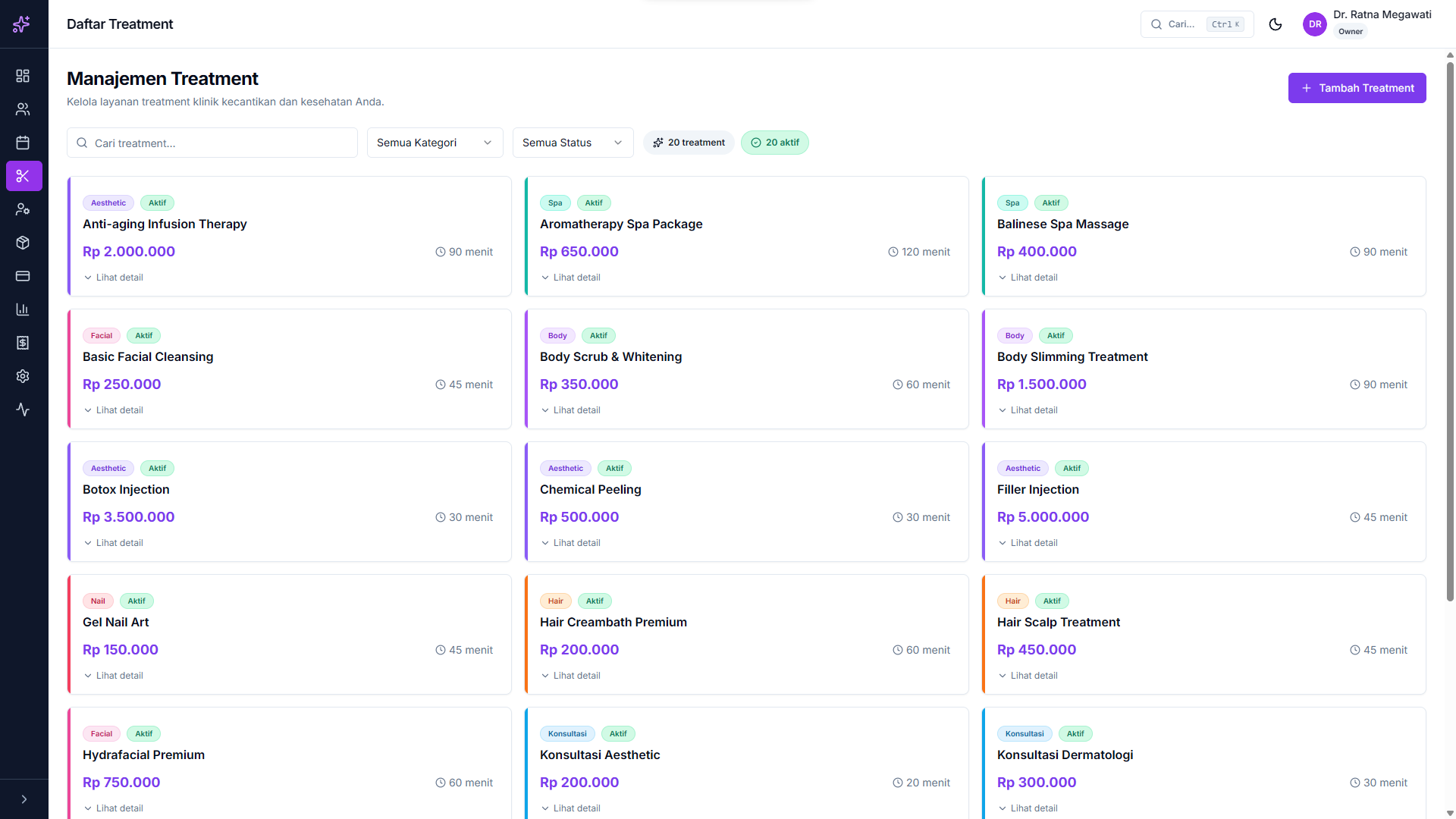Open the activity pulse sidebar icon
This screenshot has height=819, width=1456.
click(x=23, y=409)
